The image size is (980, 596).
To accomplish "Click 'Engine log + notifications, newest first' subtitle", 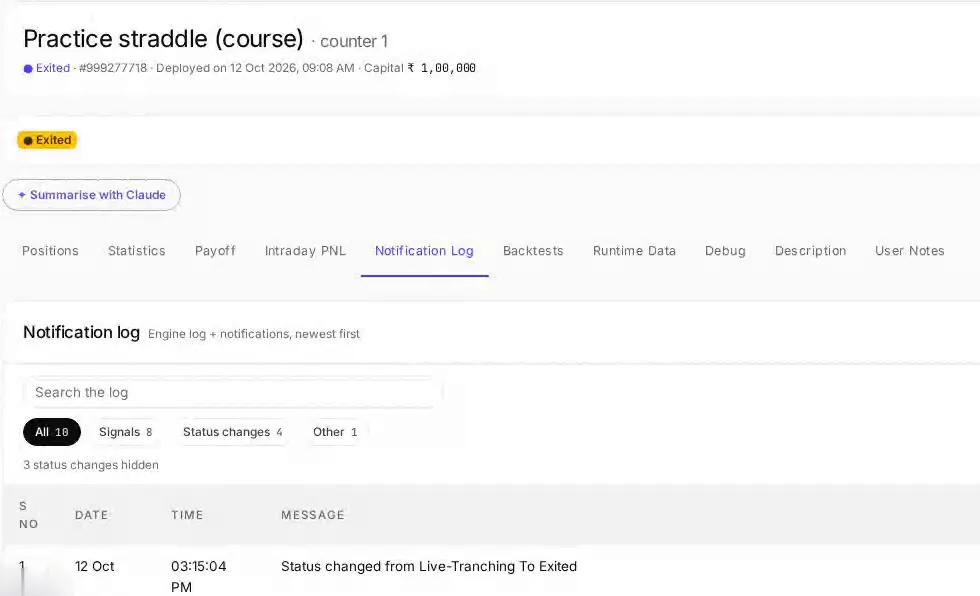I will (x=254, y=334).
